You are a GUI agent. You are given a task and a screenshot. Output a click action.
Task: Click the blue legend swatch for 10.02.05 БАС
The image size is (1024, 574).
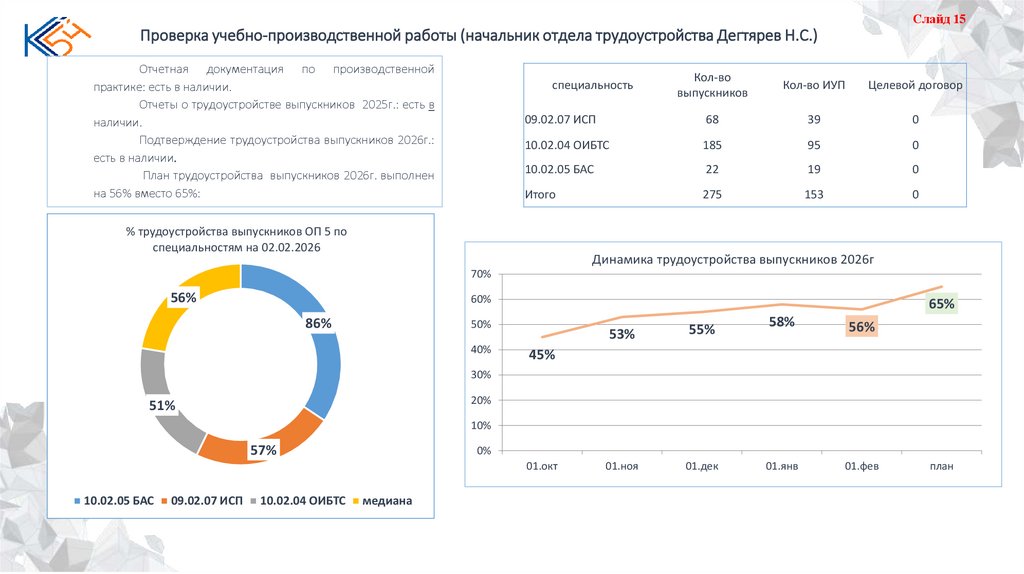(77, 502)
